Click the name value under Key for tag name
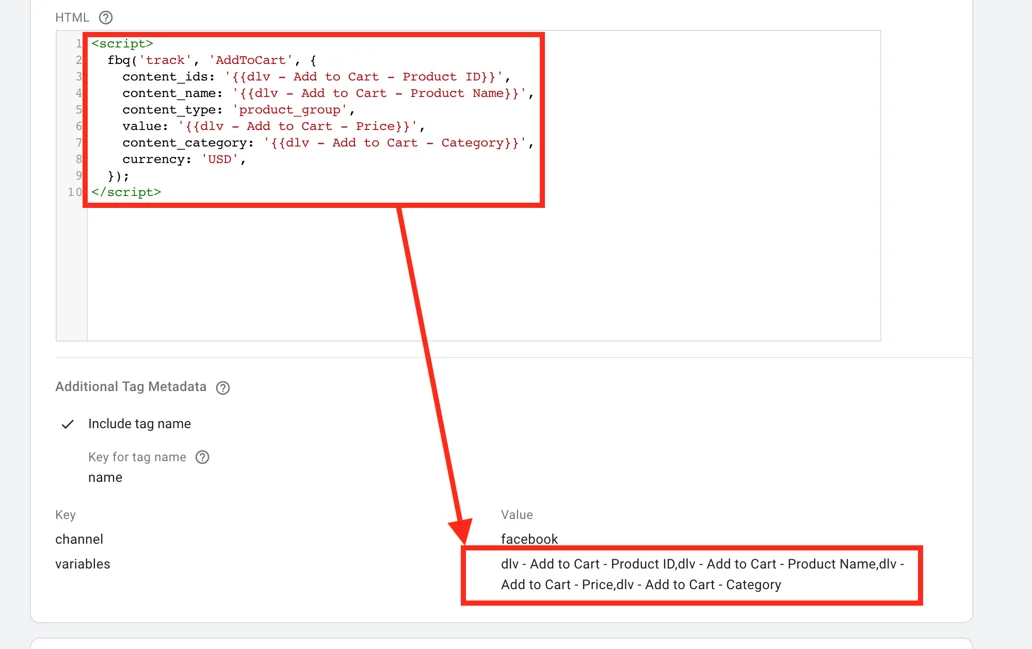 105,478
